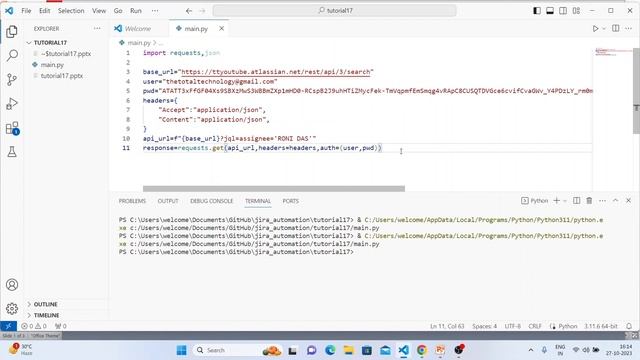Open the Source Control view

pos(12,79)
